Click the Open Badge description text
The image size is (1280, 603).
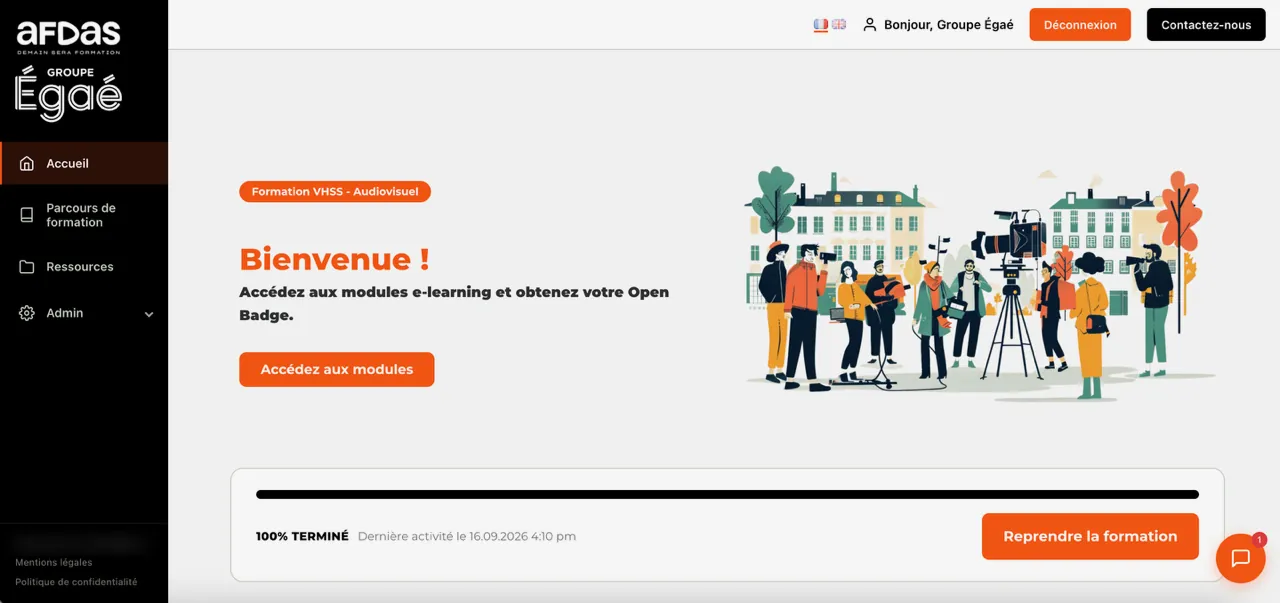454,303
